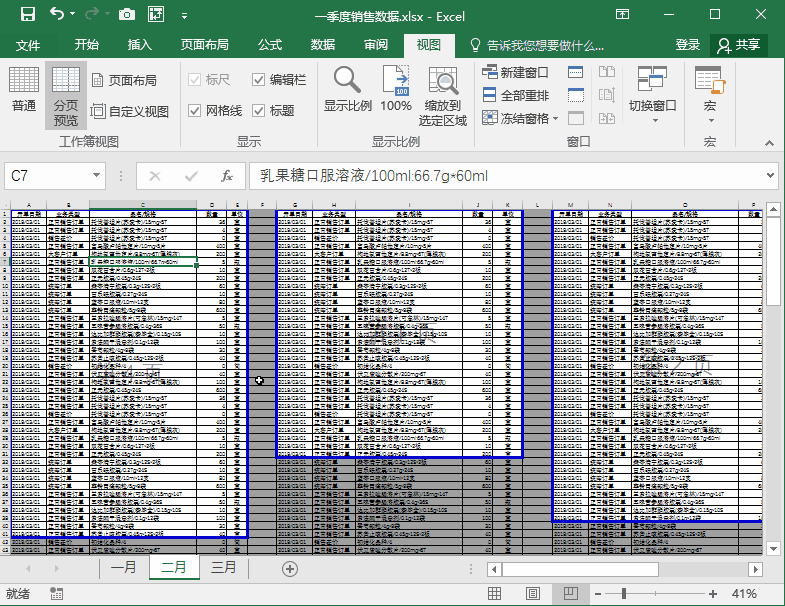Toggle the 编辑栏 formula bar checkbox
785x606 pixels.
pos(259,80)
